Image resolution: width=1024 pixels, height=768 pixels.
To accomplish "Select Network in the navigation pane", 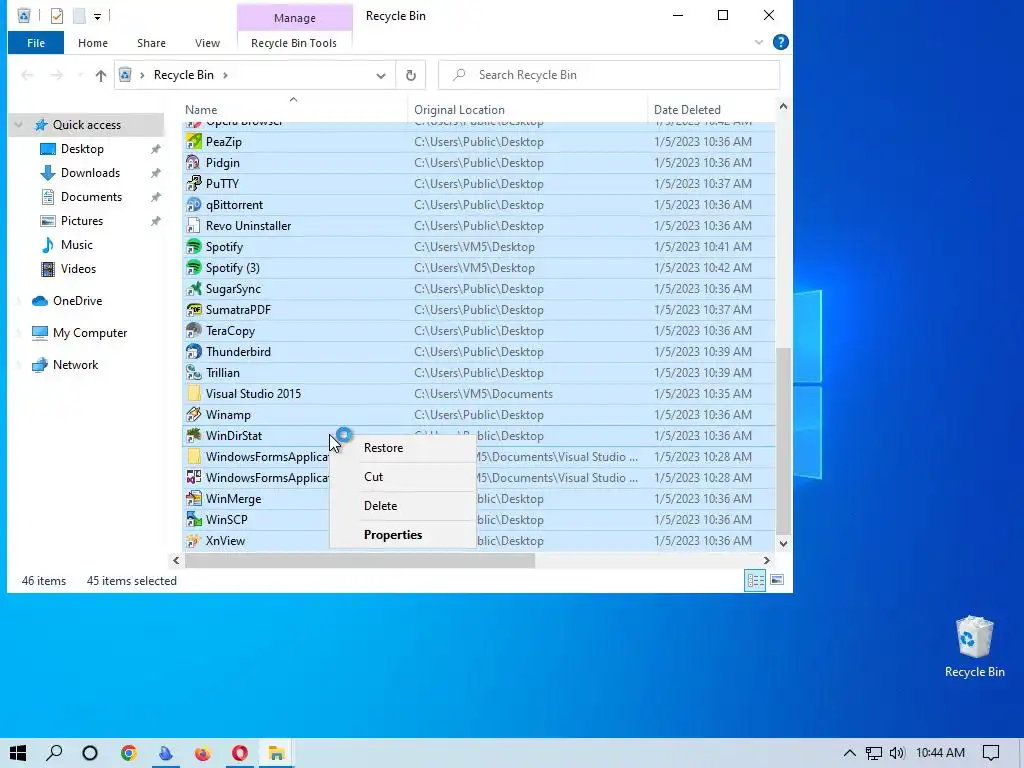I will [75, 364].
